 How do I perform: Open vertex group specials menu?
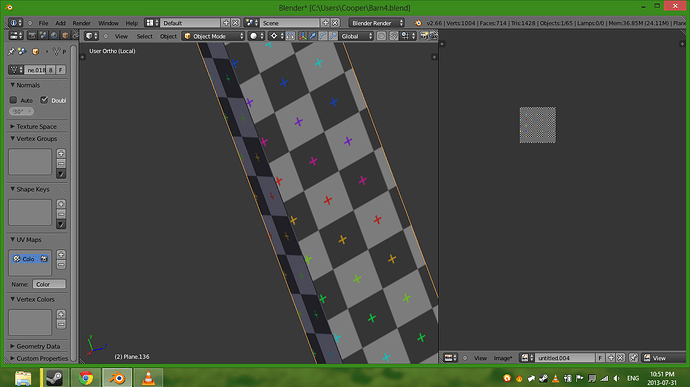61,174
